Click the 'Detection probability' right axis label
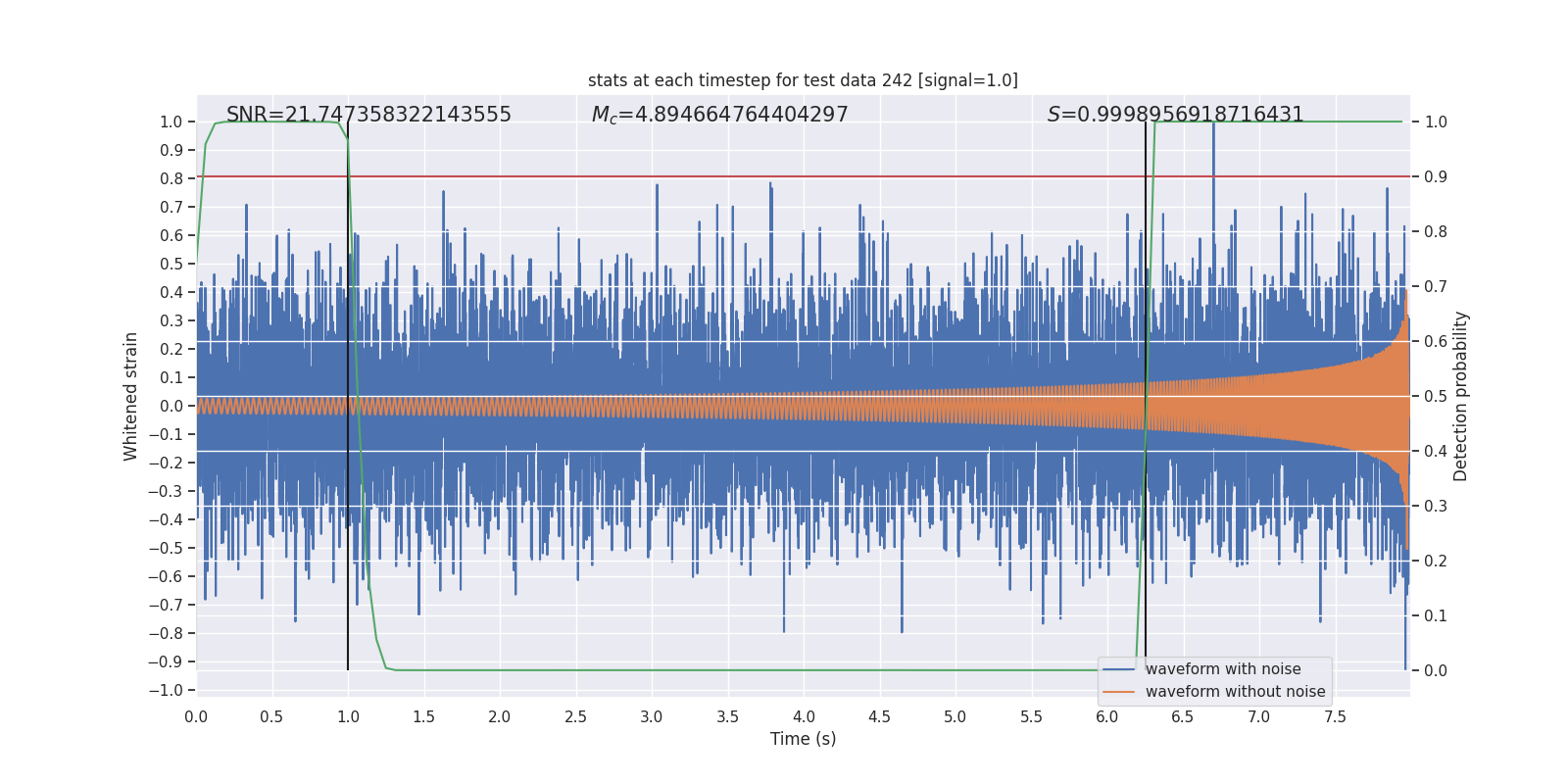Screen dimensions: 1568x784 click(x=1461, y=396)
